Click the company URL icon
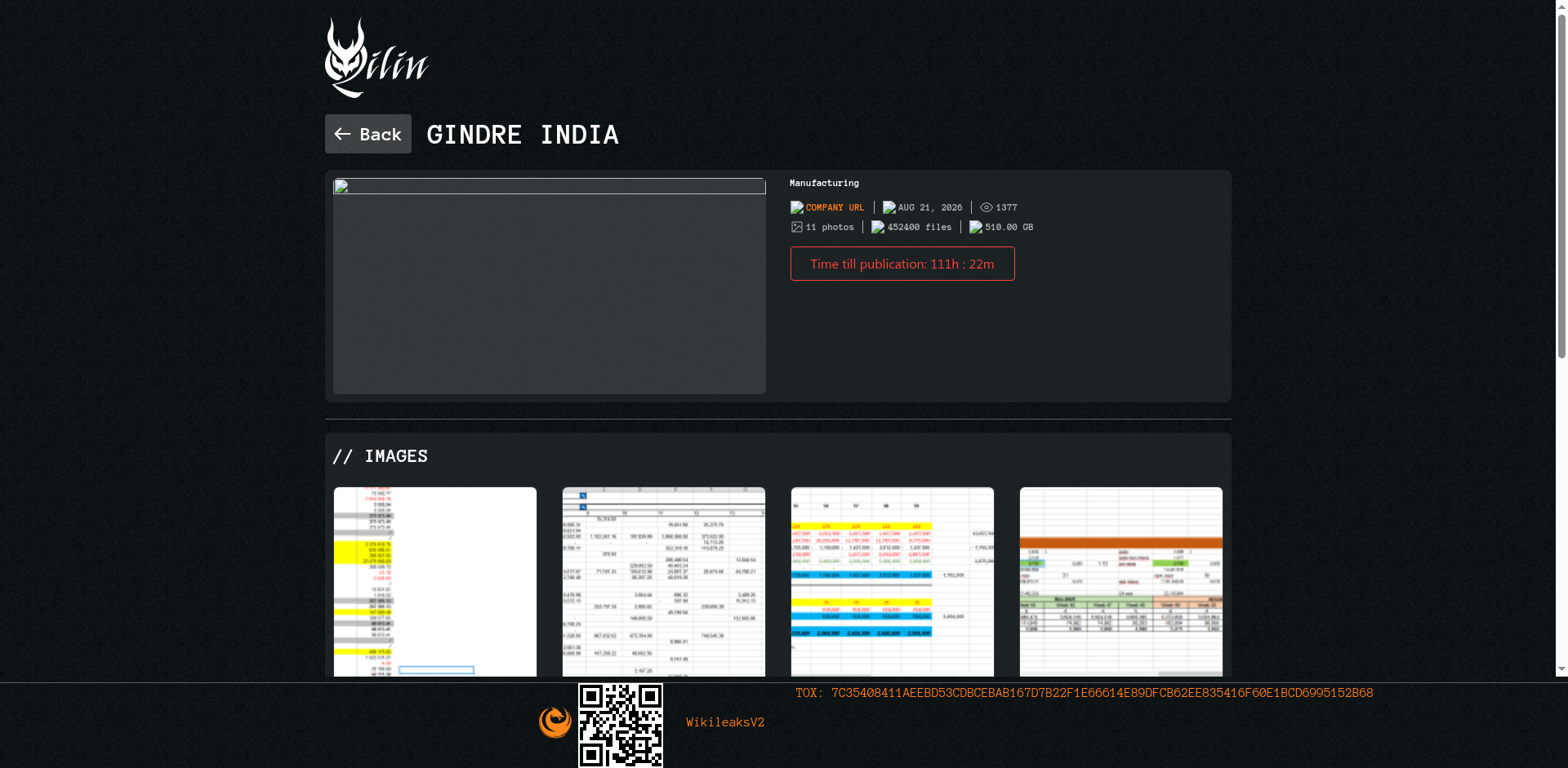The image size is (1568, 768). pos(797,207)
